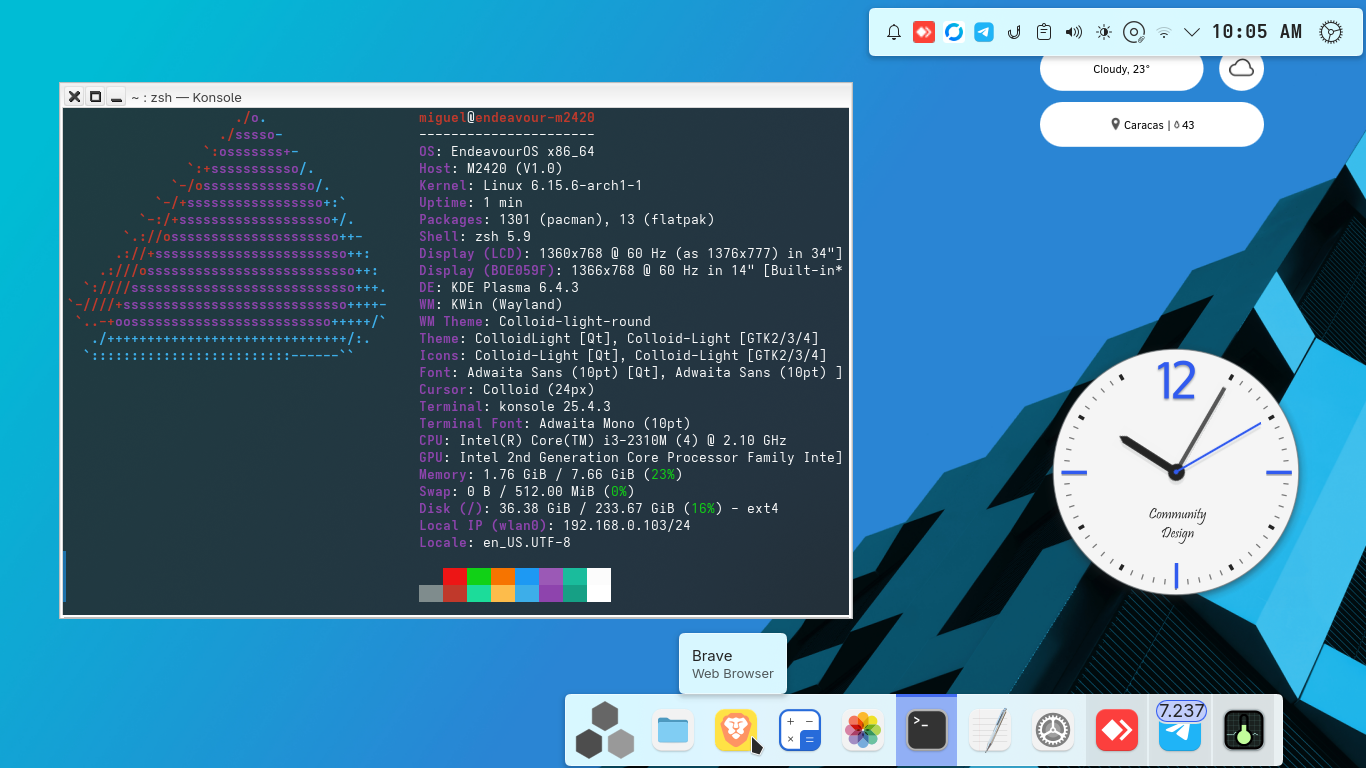Click the 'Terminal: konsole 25.4.3' line

coord(515,407)
